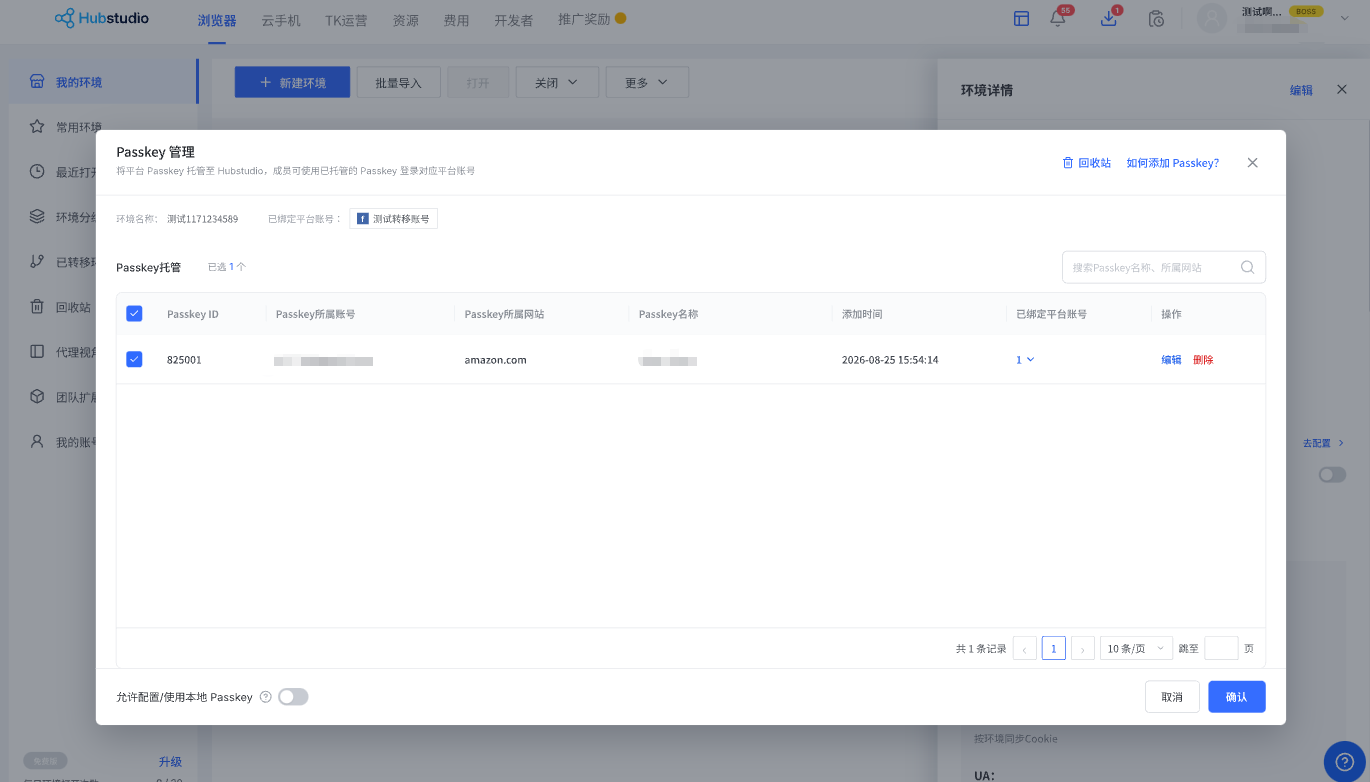
Task: Click the layout panel icon in header
Action: 1021,18
